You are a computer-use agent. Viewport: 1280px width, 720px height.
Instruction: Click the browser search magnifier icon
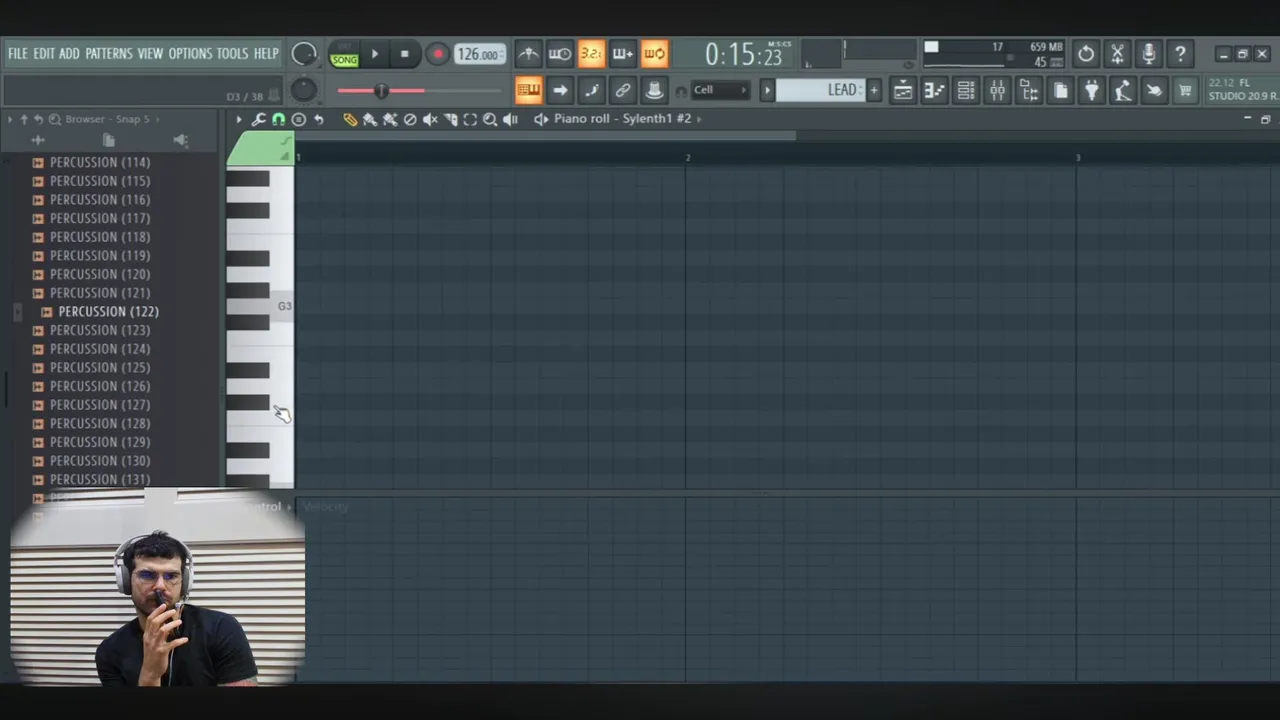55,119
